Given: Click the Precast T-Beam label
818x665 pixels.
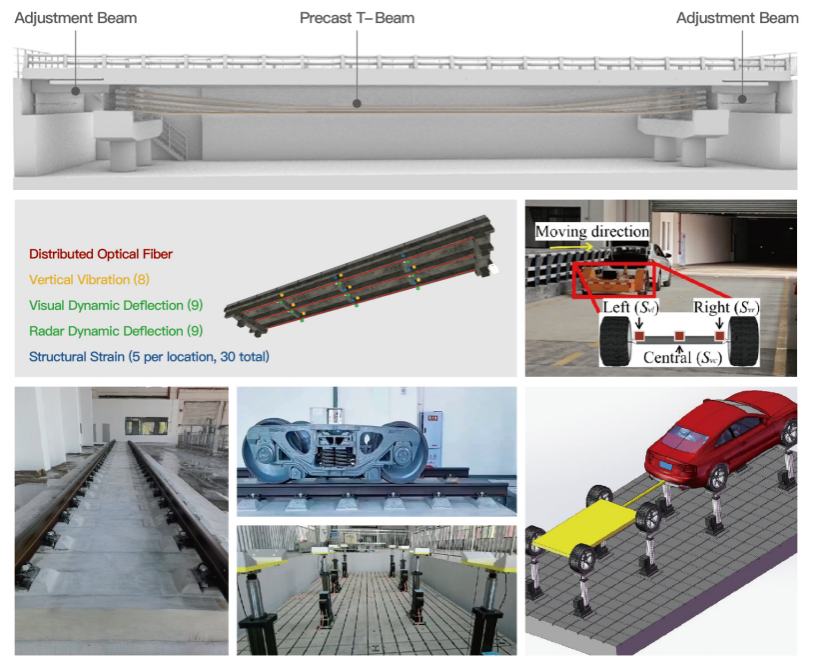Looking at the screenshot, I should tap(357, 18).
